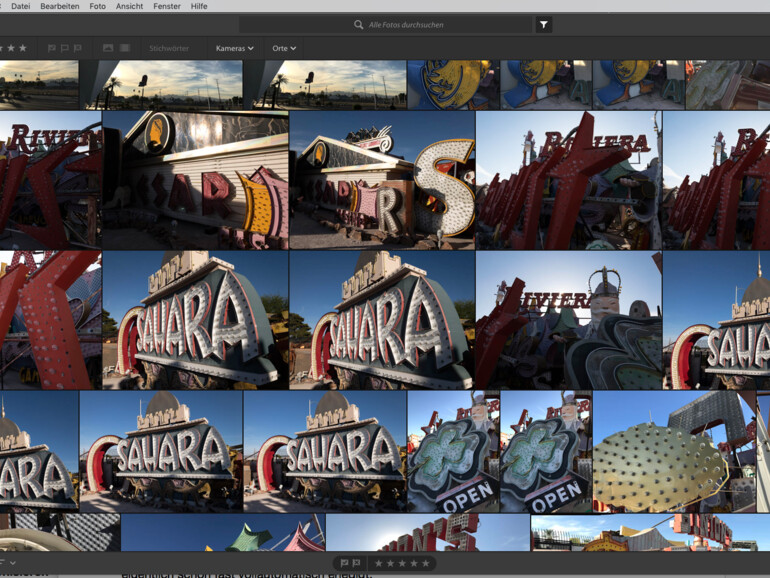This screenshot has width=770, height=578.
Task: Click the Stichwörter filter button
Action: tap(168, 48)
